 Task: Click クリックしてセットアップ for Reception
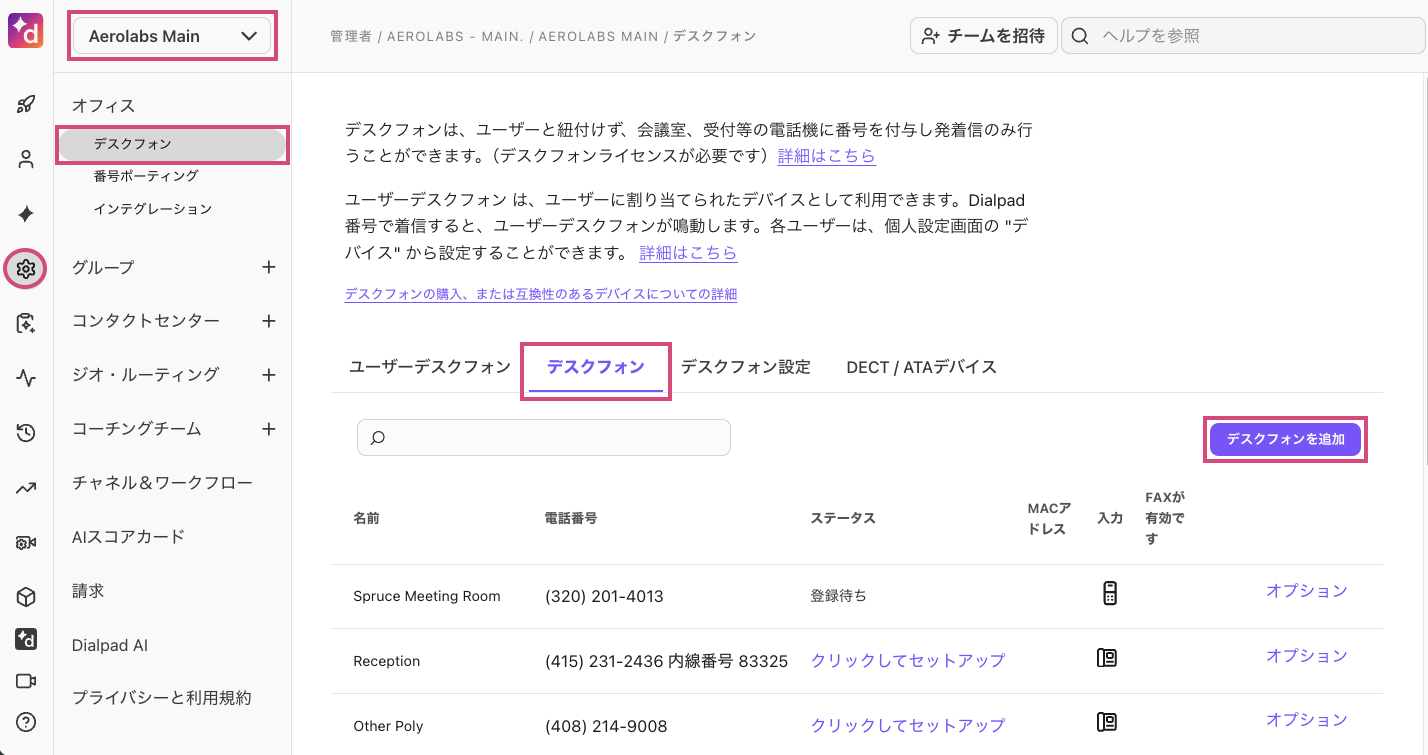click(x=907, y=660)
